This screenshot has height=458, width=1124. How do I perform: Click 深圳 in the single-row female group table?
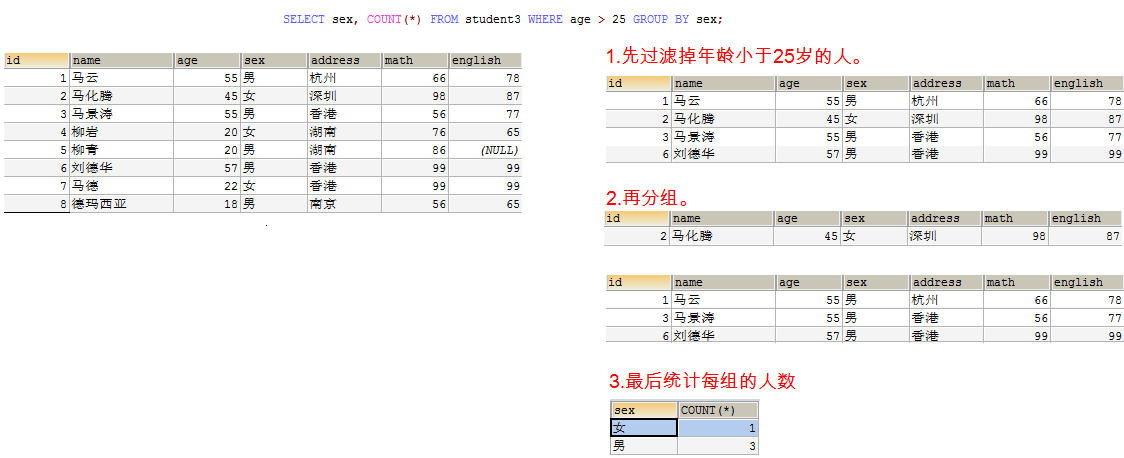943,236
